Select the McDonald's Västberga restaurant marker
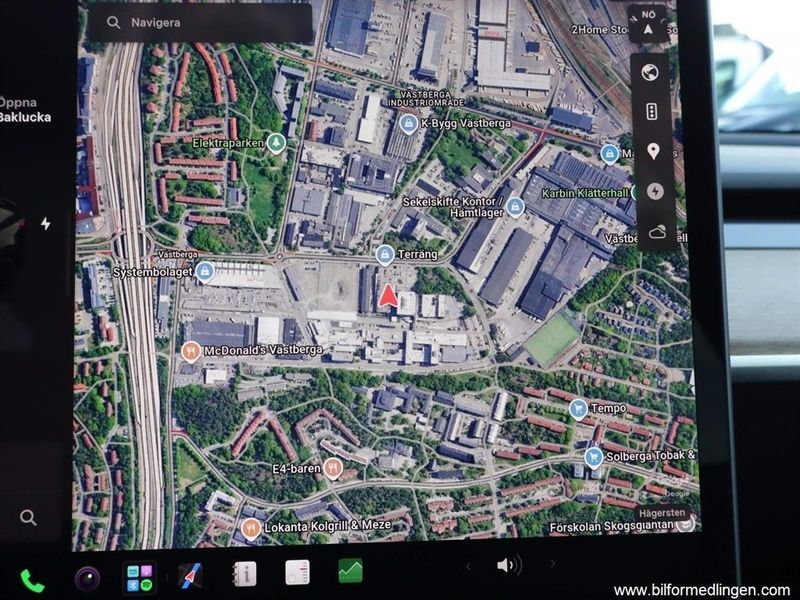The image size is (800, 600). coord(190,351)
